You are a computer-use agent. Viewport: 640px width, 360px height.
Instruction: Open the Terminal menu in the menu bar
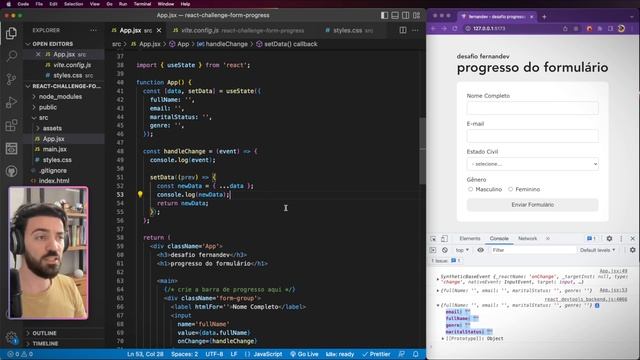pyautogui.click(x=142, y=4)
